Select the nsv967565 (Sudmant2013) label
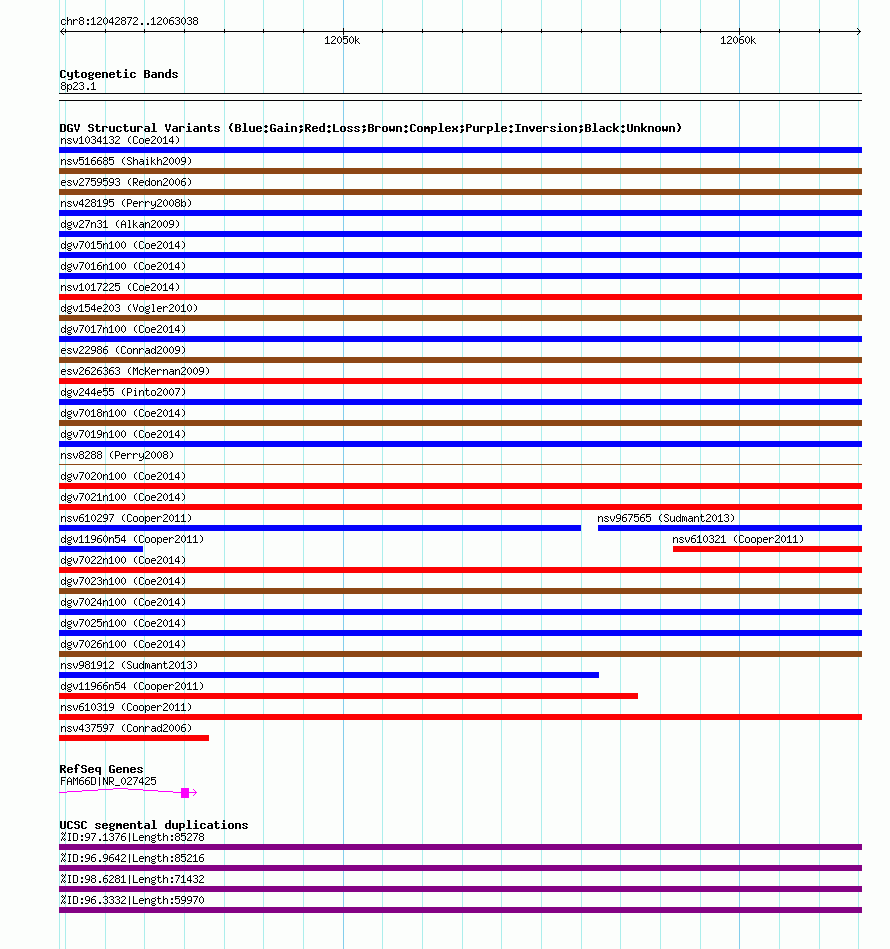Screen dimensions: 890x949 [x=666, y=518]
